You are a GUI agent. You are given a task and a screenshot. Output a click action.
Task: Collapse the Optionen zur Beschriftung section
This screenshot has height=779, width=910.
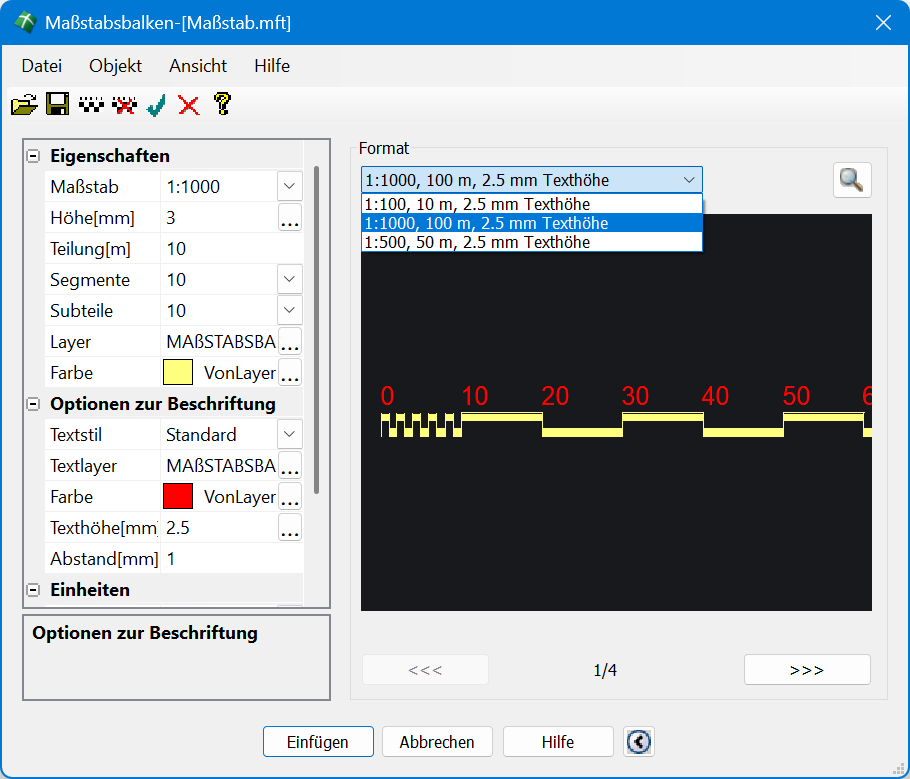pos(33,404)
